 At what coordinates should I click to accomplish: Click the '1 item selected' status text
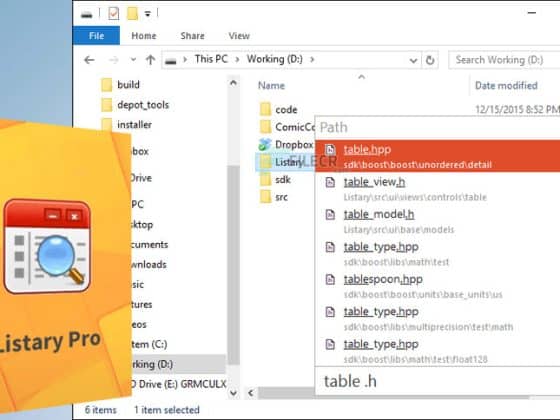pyautogui.click(x=167, y=410)
